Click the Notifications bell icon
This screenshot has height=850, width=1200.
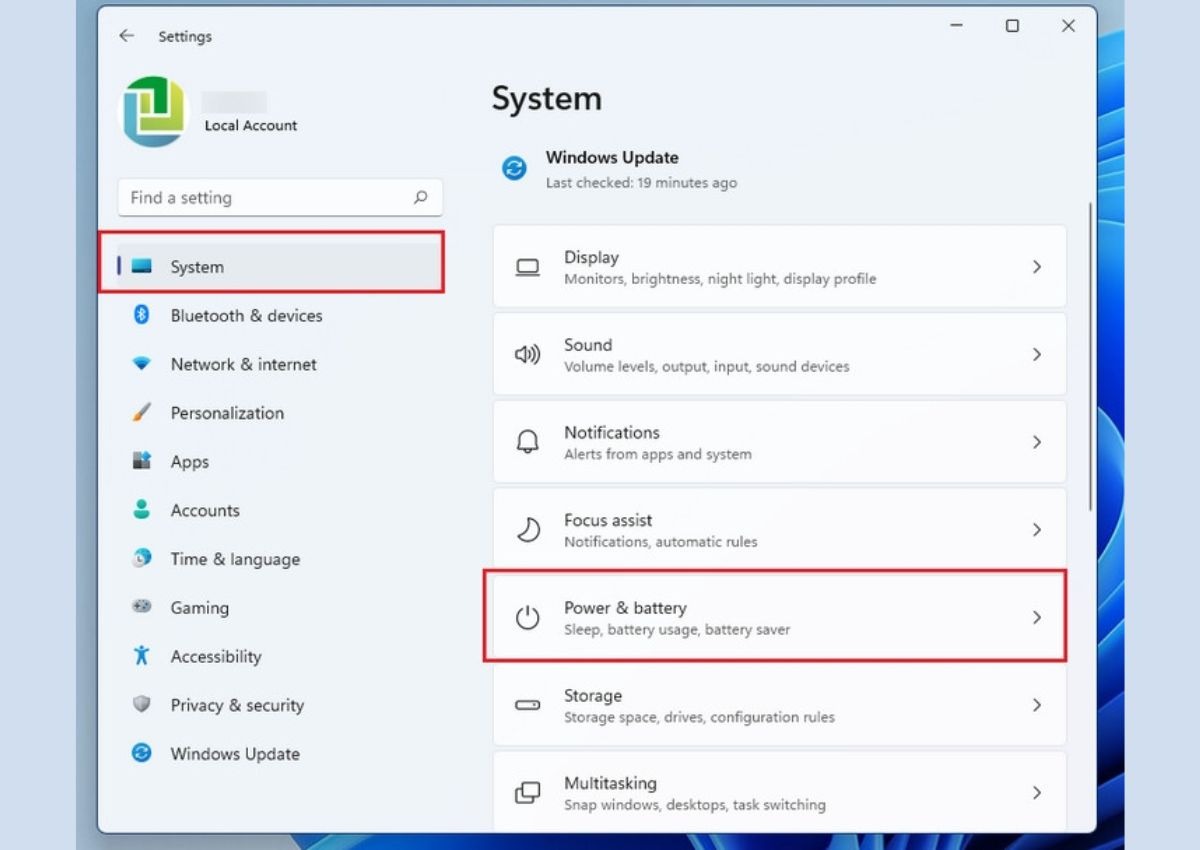coord(527,442)
